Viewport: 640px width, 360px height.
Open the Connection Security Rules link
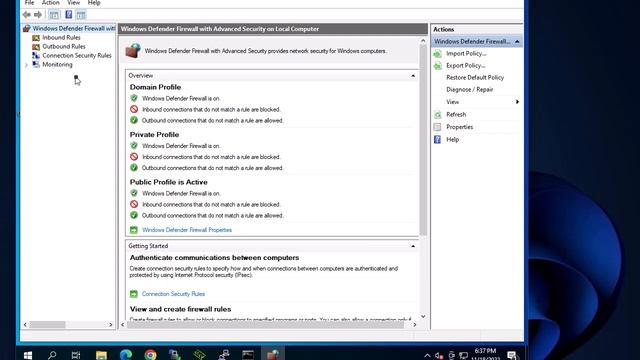pyautogui.click(x=173, y=294)
